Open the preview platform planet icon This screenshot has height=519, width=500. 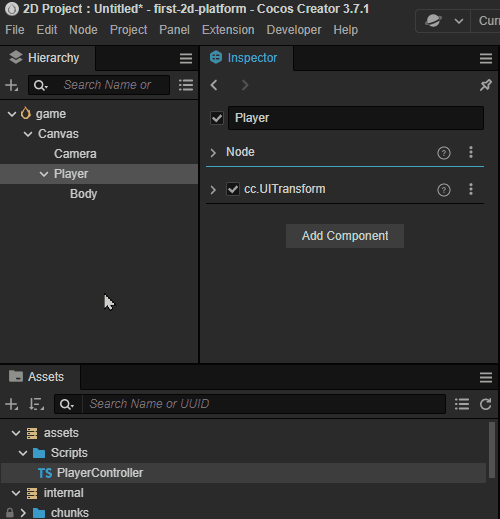[x=433, y=21]
